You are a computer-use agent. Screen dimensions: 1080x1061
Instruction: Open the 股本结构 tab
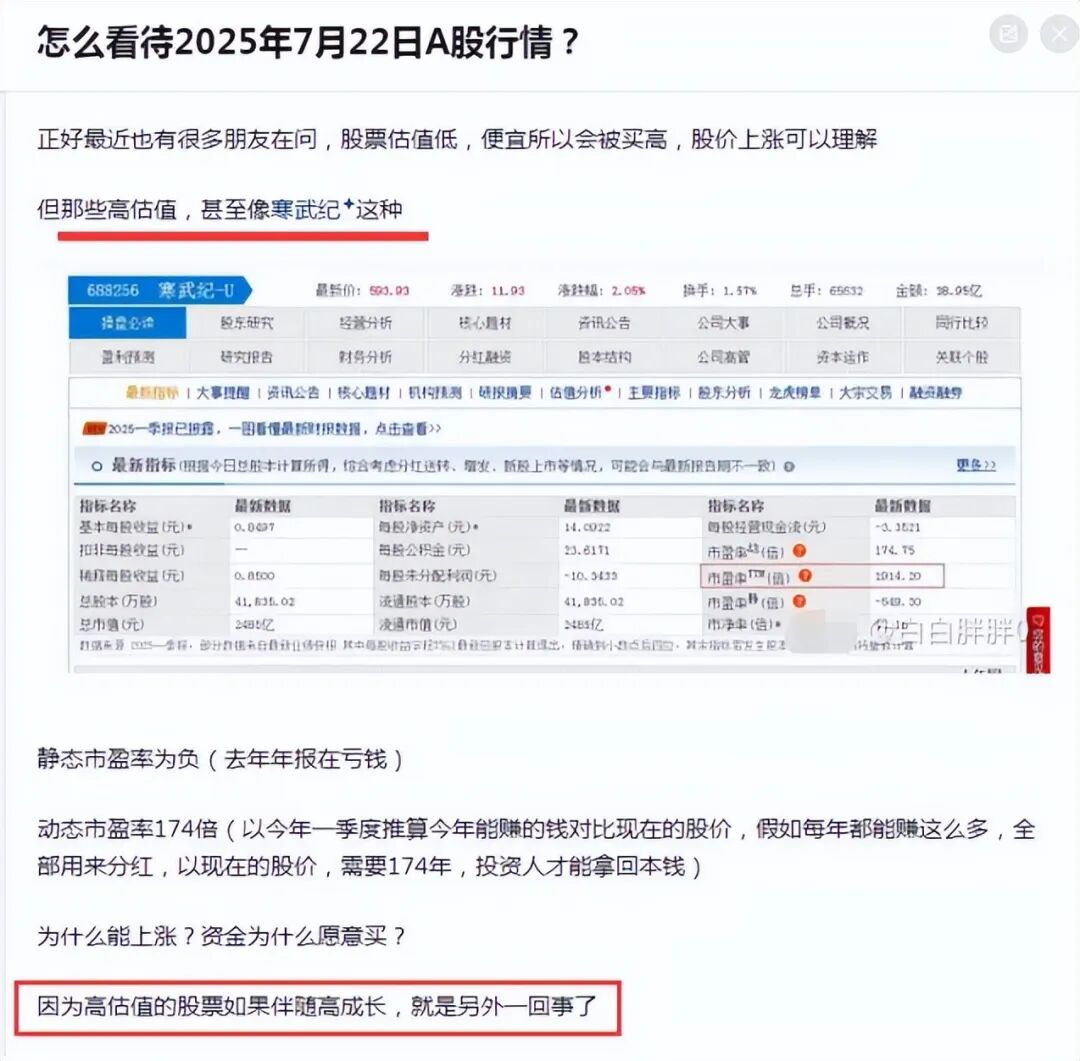point(604,357)
